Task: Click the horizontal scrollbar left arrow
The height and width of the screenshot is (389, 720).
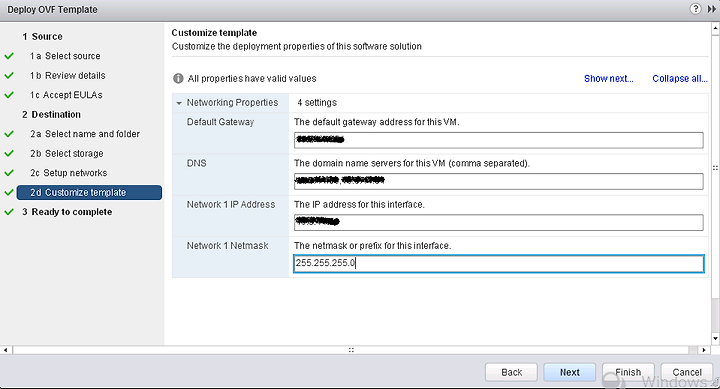Action: tap(6, 350)
